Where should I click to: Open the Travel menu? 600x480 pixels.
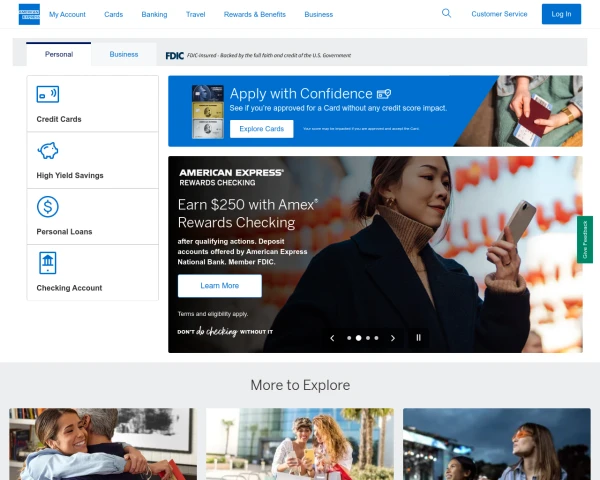[x=196, y=15]
